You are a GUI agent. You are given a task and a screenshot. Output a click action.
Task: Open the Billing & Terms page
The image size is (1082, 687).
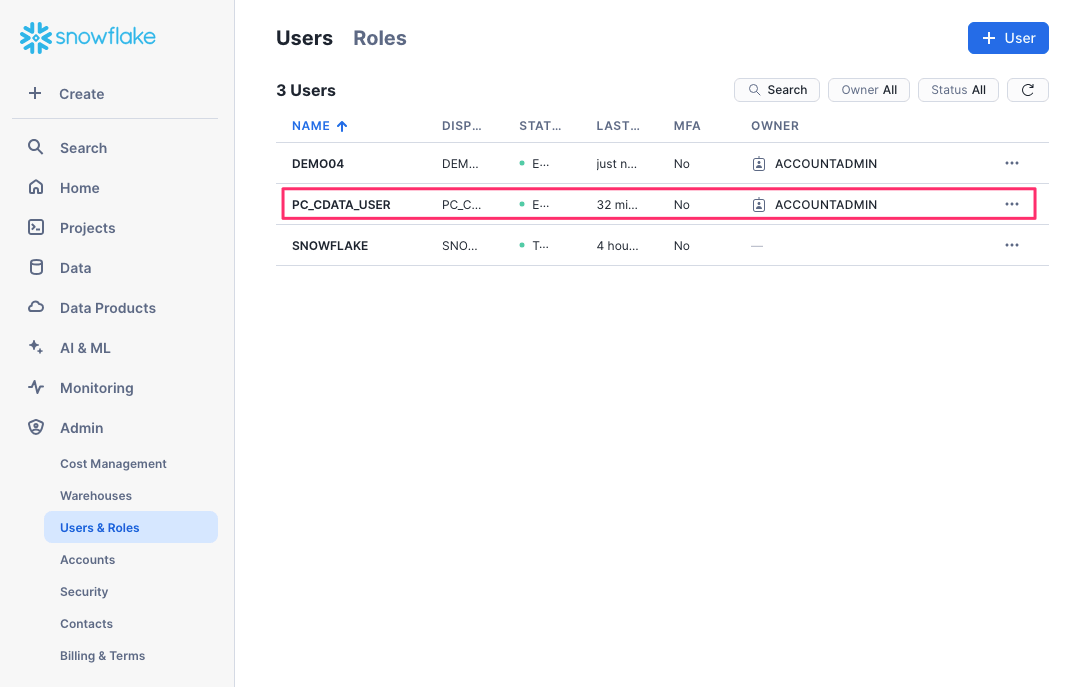[103, 655]
